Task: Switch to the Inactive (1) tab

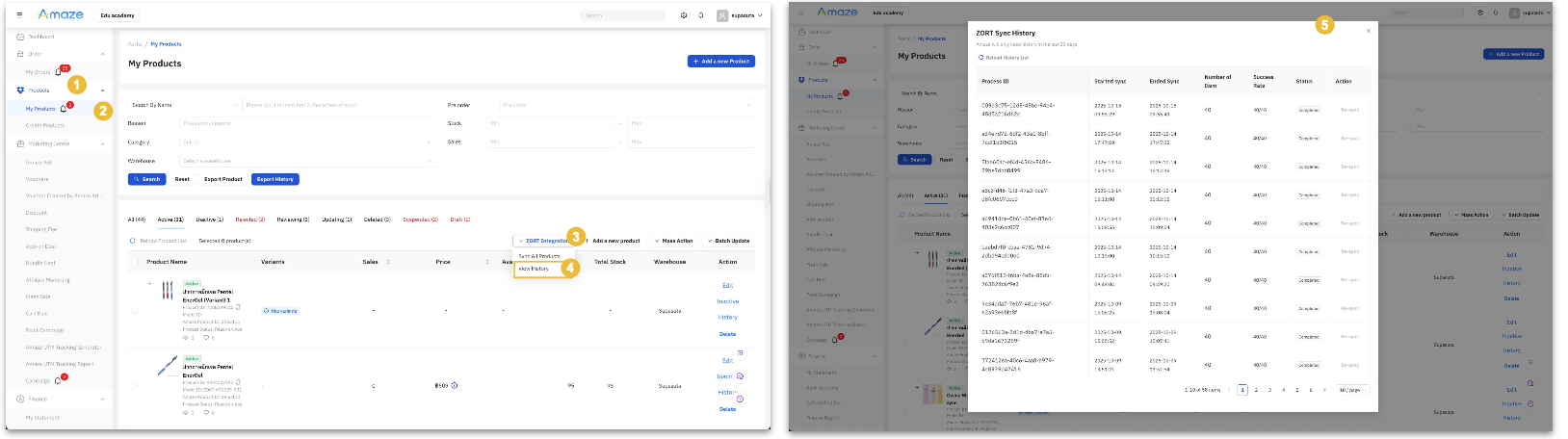Action: click(x=209, y=219)
